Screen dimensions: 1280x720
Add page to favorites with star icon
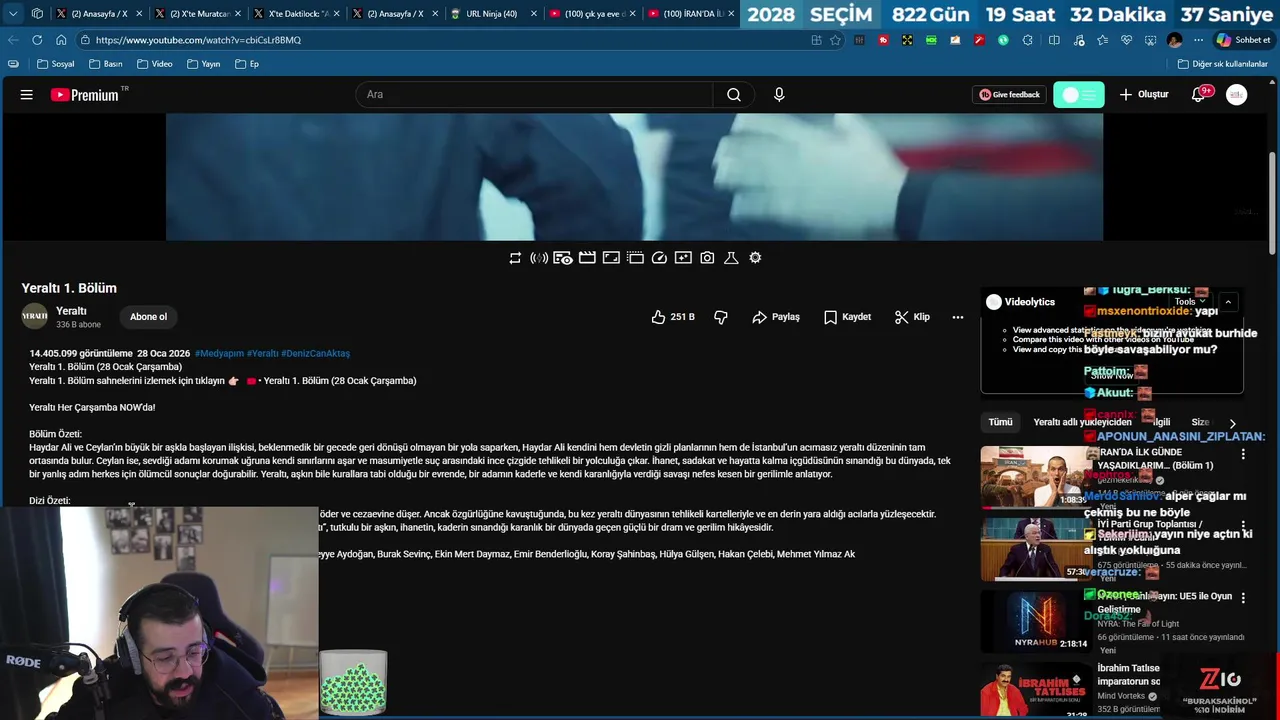click(836, 40)
